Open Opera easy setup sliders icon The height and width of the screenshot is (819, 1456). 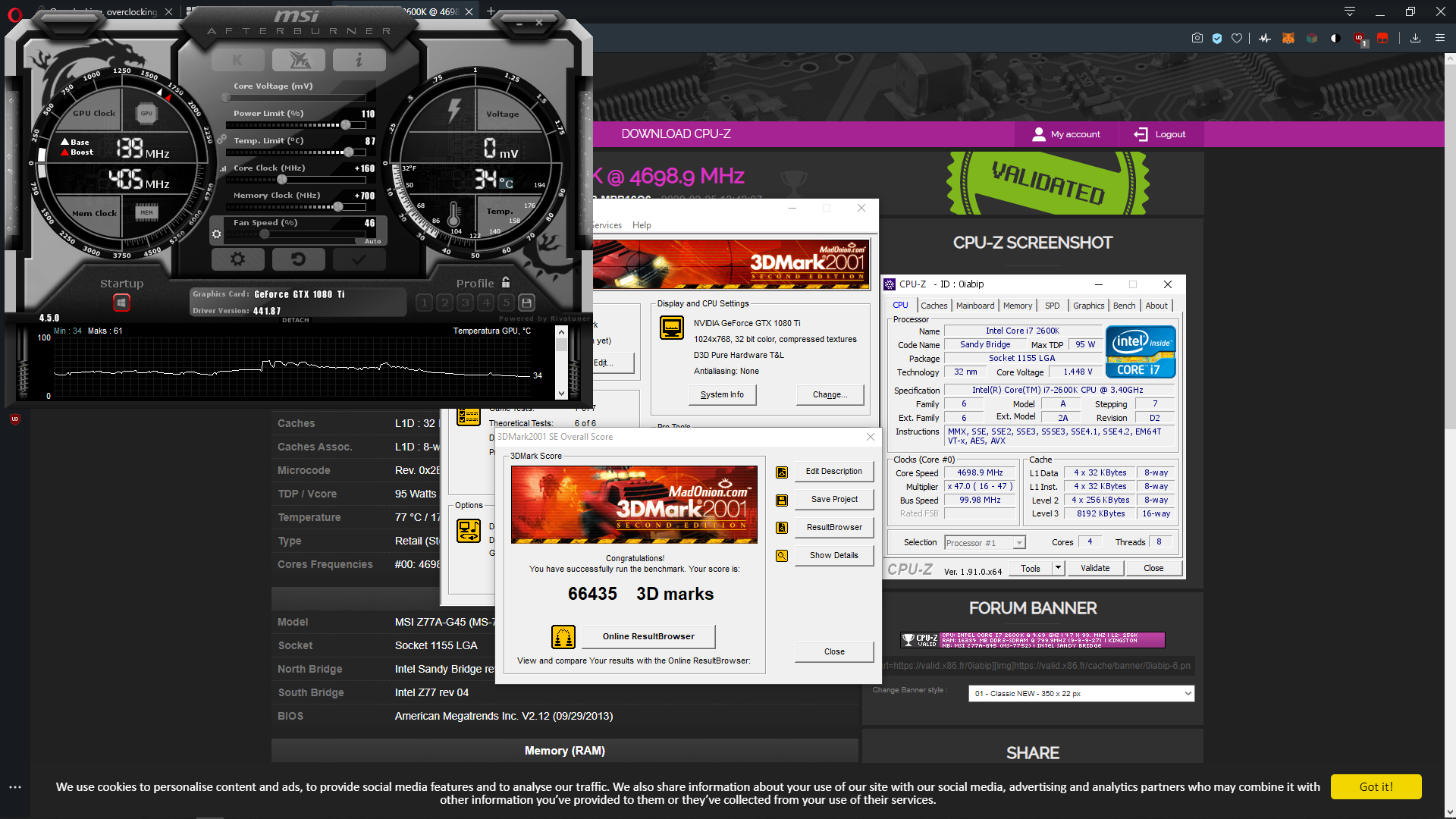1439,38
